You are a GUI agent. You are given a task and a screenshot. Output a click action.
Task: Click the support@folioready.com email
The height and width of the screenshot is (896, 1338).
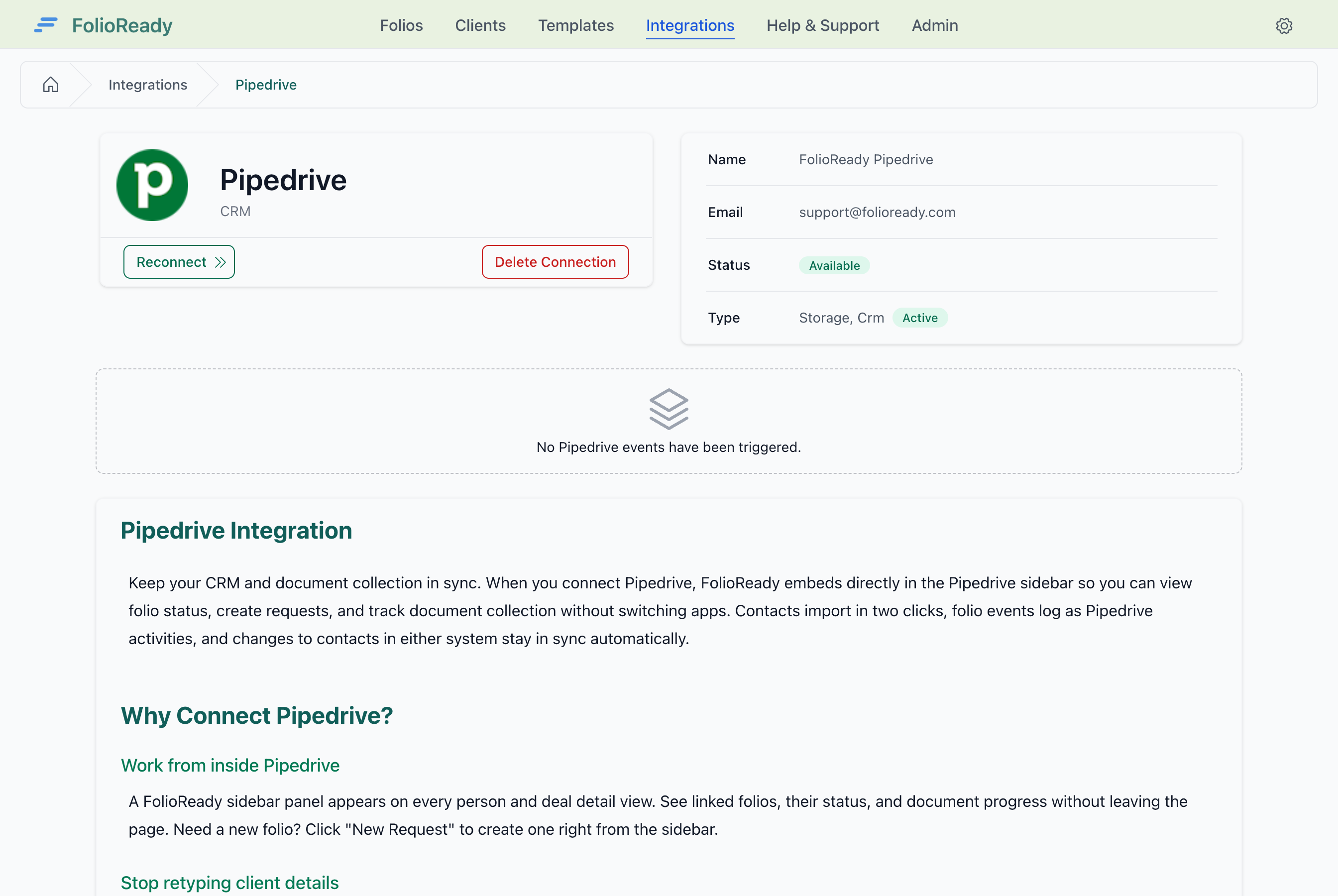coord(877,212)
